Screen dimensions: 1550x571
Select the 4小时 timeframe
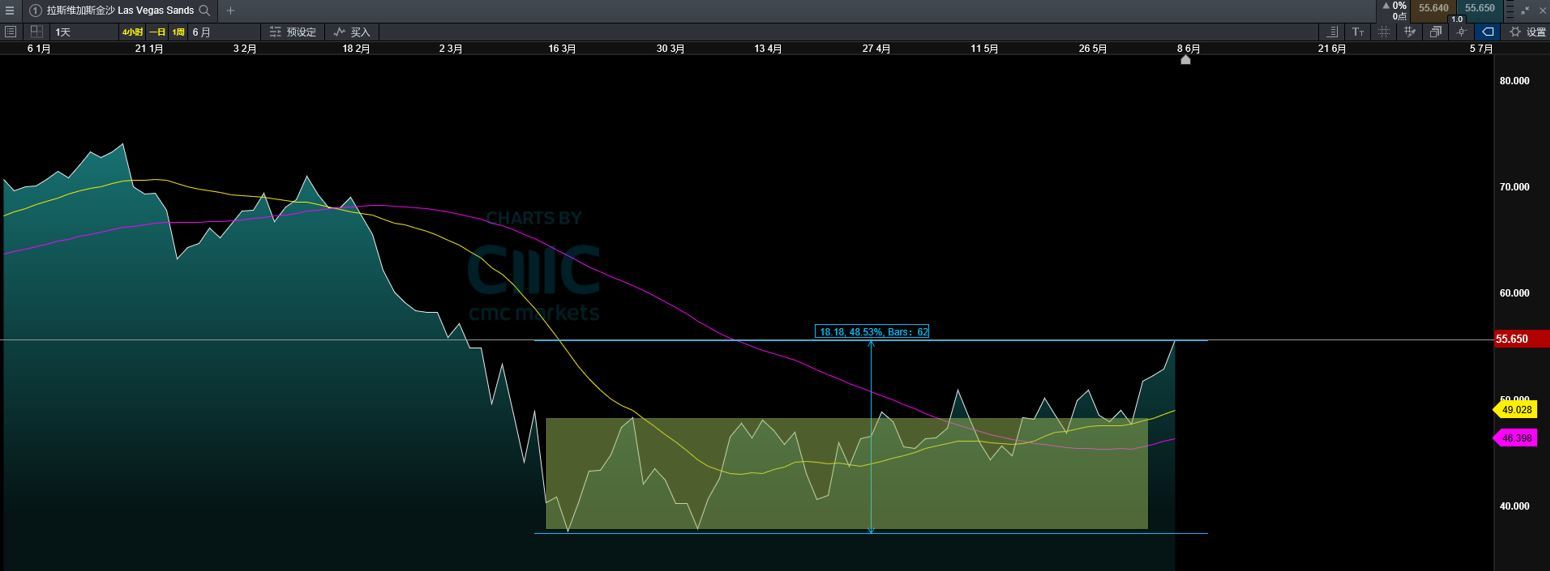pyautogui.click(x=133, y=32)
